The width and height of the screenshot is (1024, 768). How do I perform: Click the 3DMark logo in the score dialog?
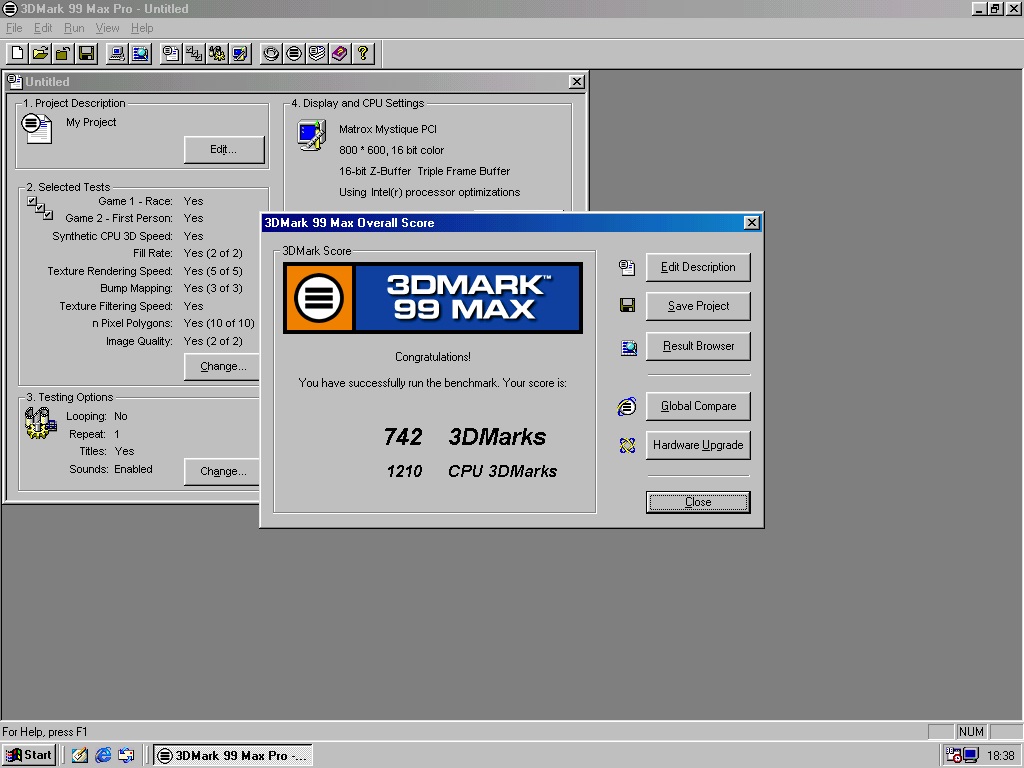[433, 297]
